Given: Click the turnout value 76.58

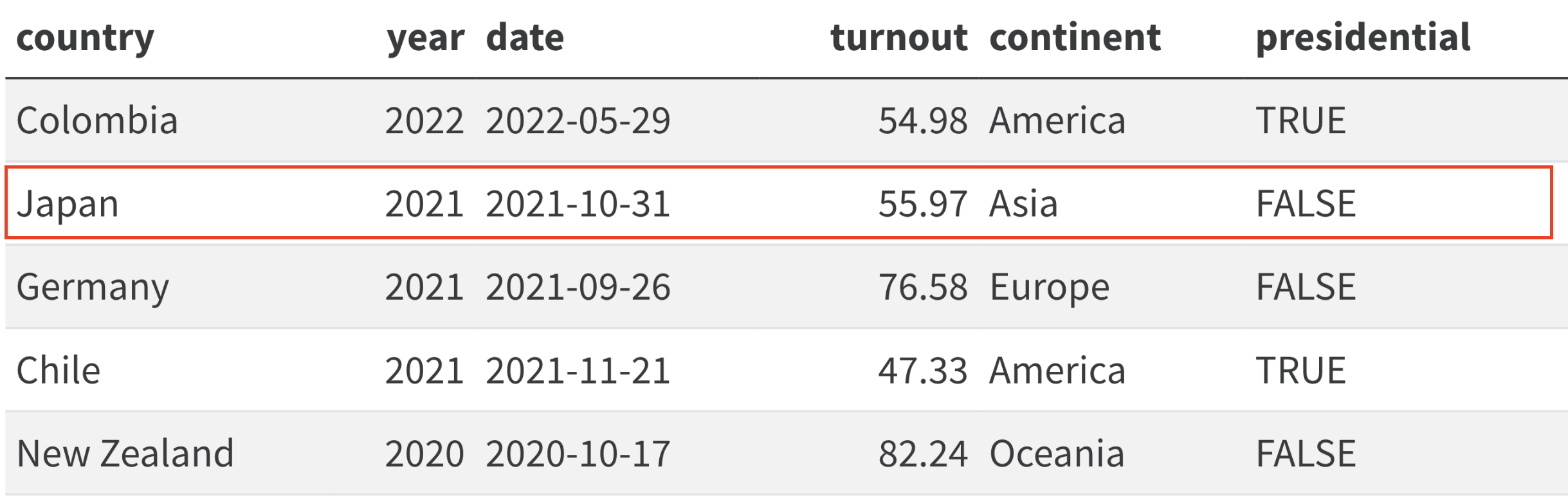Looking at the screenshot, I should tap(923, 287).
